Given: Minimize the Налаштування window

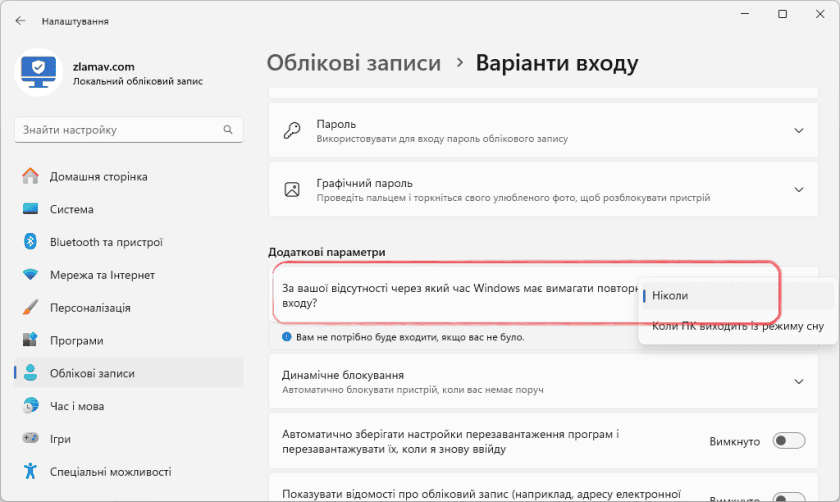Looking at the screenshot, I should click(x=745, y=14).
